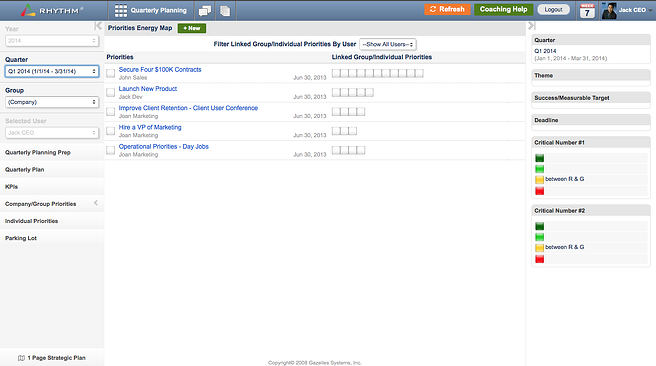The height and width of the screenshot is (366, 656).
Task: Open the Quarterly Planning grid menu icon
Action: tap(120, 10)
